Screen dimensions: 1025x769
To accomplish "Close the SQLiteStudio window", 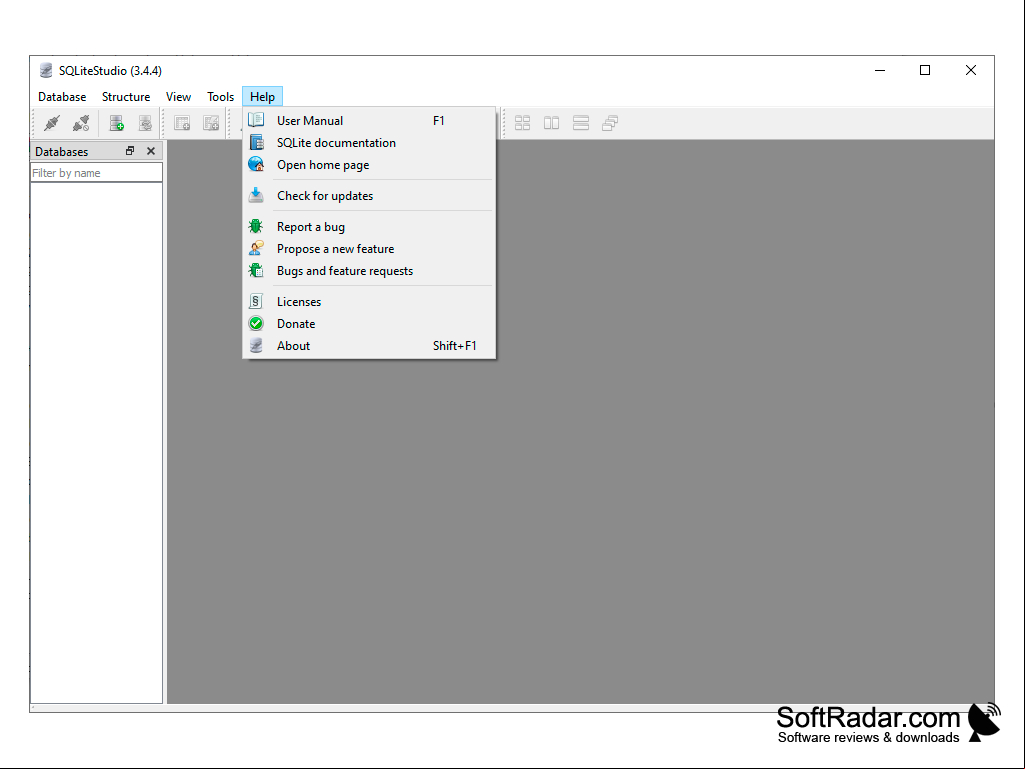I will (x=971, y=71).
